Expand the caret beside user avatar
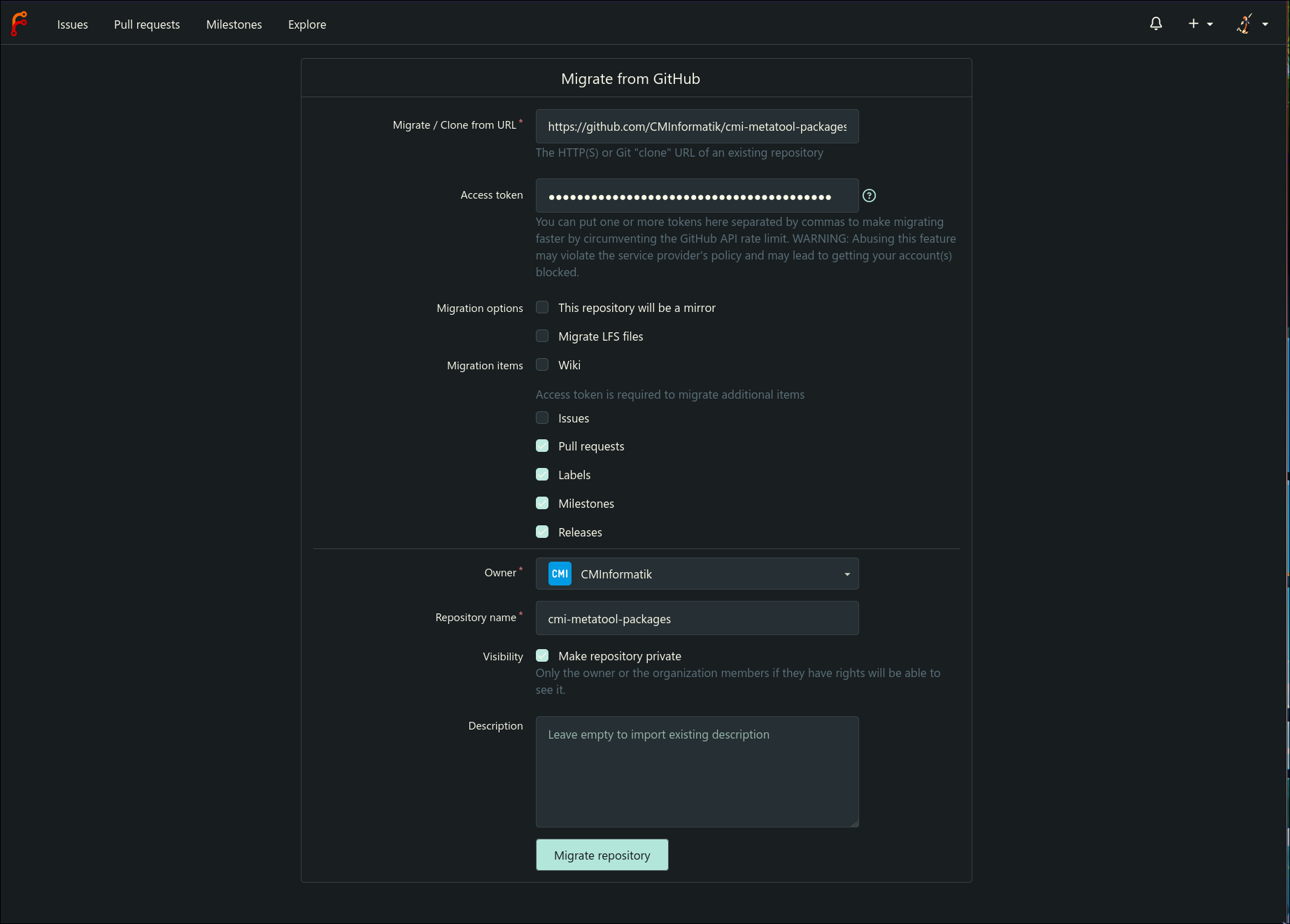Image resolution: width=1290 pixels, height=924 pixels. (x=1265, y=24)
